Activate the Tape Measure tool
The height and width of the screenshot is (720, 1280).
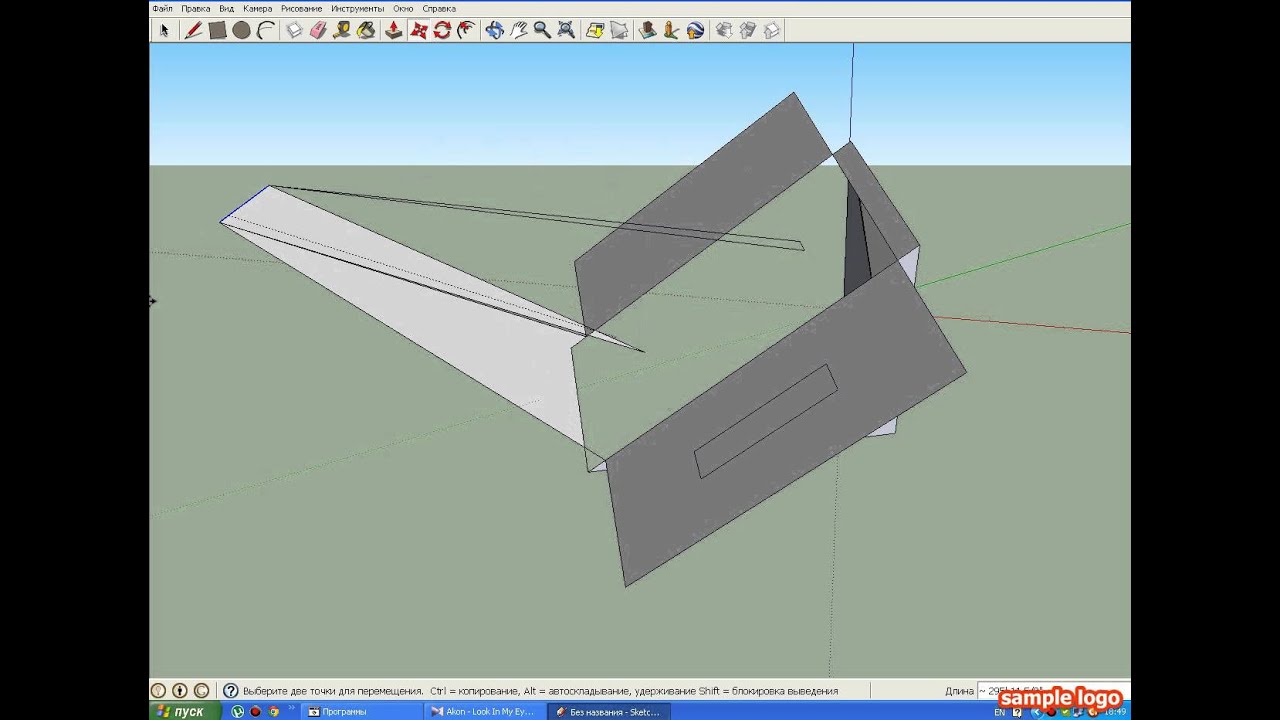pyautogui.click(x=342, y=30)
